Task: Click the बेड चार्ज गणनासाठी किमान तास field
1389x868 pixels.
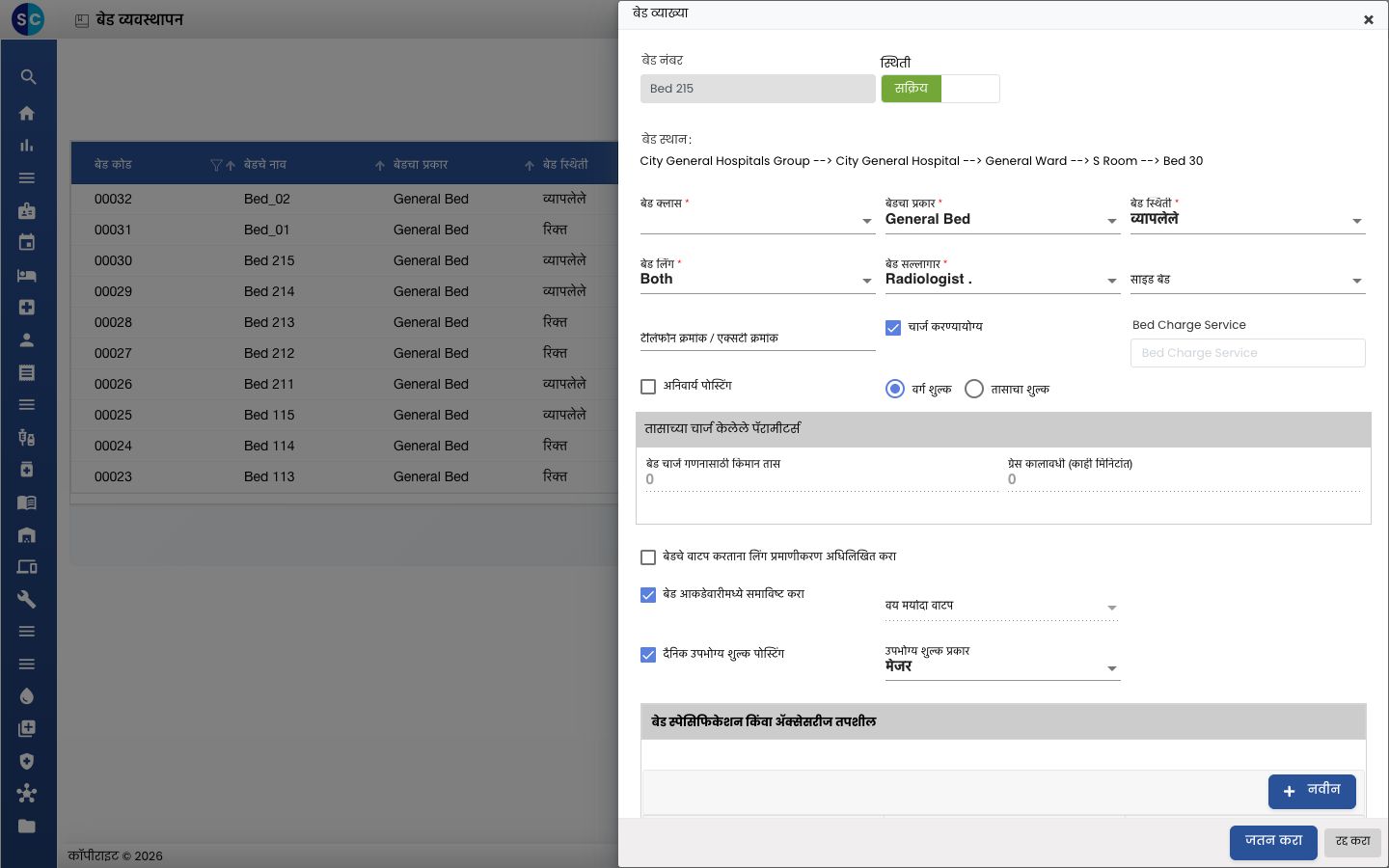Action: [x=820, y=479]
